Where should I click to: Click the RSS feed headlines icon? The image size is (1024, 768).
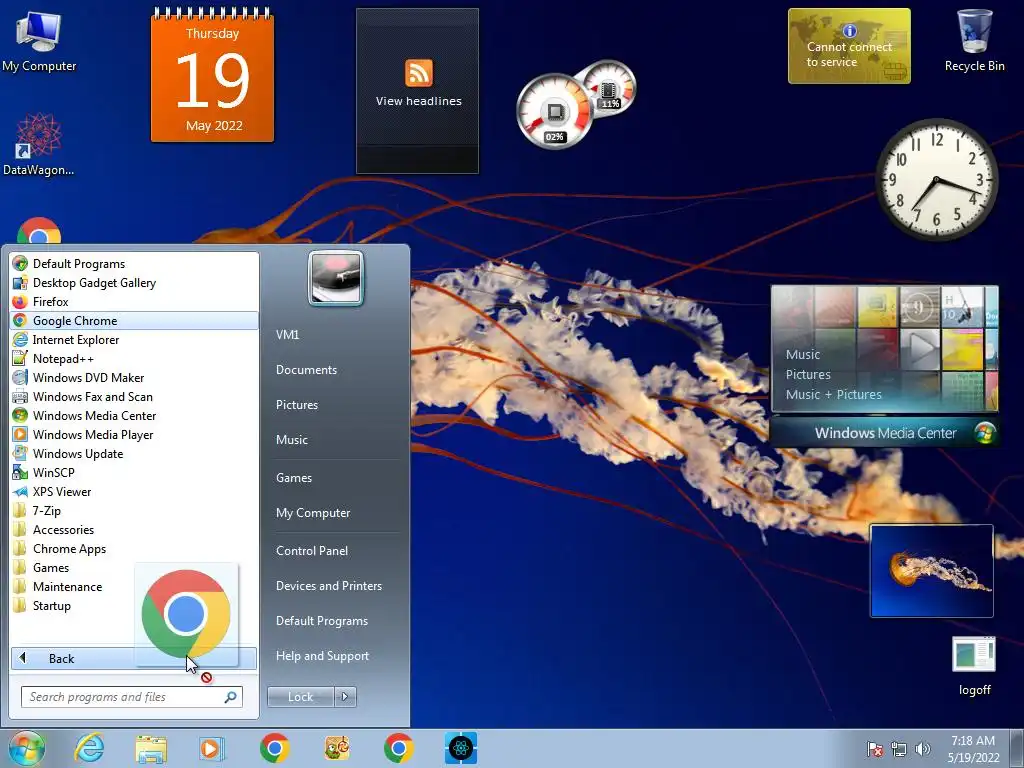point(419,72)
